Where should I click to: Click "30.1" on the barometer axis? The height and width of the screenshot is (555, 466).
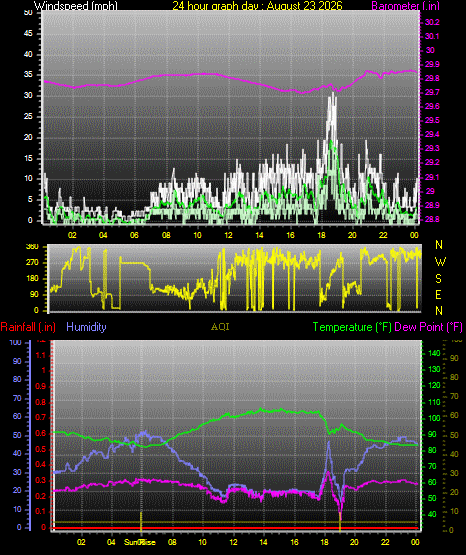pyautogui.click(x=432, y=36)
